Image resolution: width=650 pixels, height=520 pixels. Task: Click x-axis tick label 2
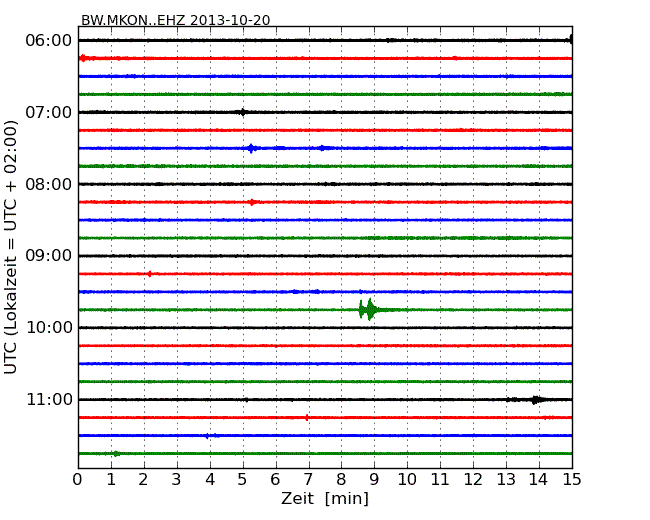pos(143,480)
